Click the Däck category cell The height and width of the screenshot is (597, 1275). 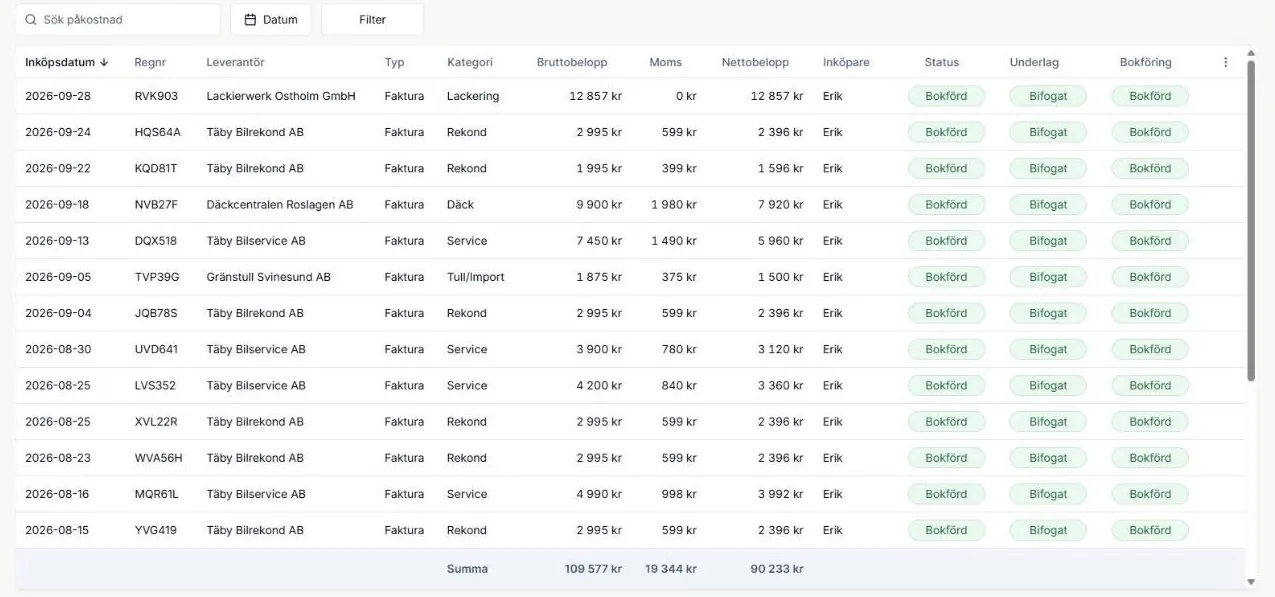click(x=461, y=205)
